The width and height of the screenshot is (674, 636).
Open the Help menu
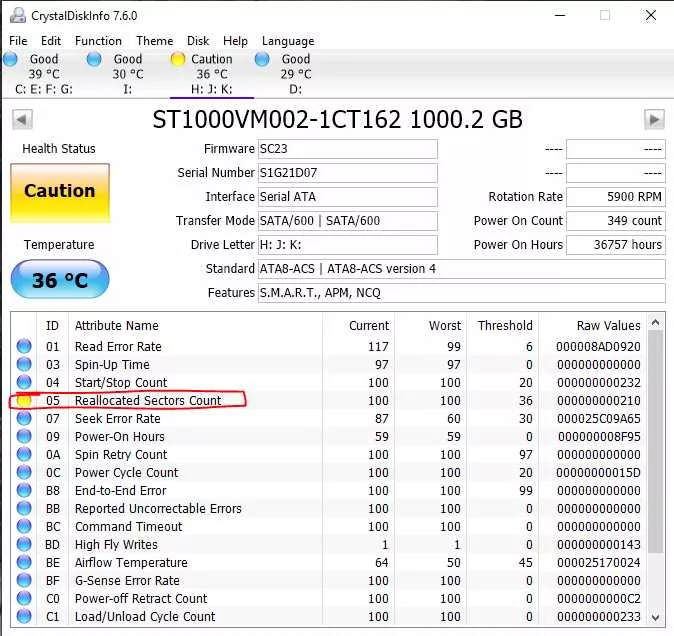click(235, 41)
